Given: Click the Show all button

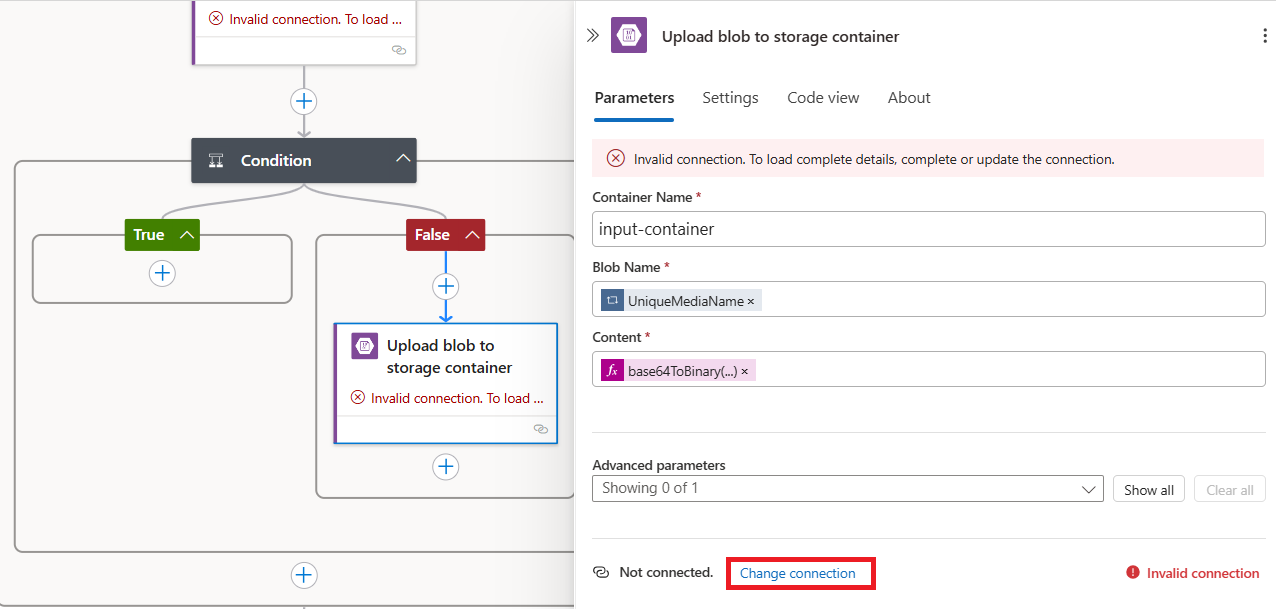Looking at the screenshot, I should [x=1149, y=490].
